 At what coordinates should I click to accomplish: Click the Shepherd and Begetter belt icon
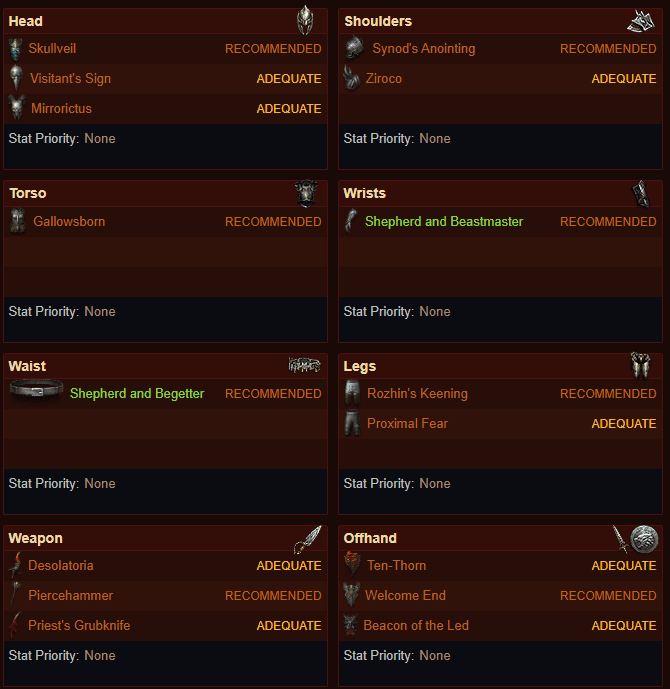(x=36, y=390)
